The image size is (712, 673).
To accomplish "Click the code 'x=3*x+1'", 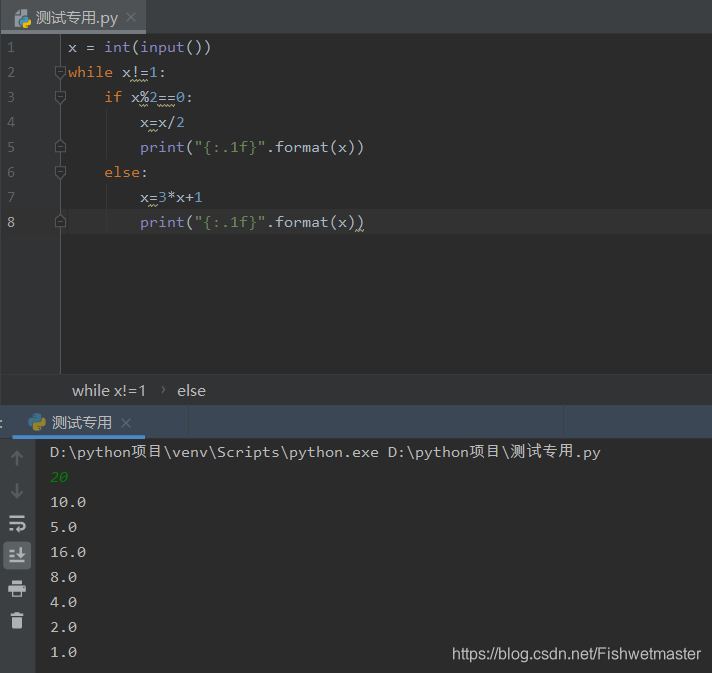I will [x=171, y=197].
